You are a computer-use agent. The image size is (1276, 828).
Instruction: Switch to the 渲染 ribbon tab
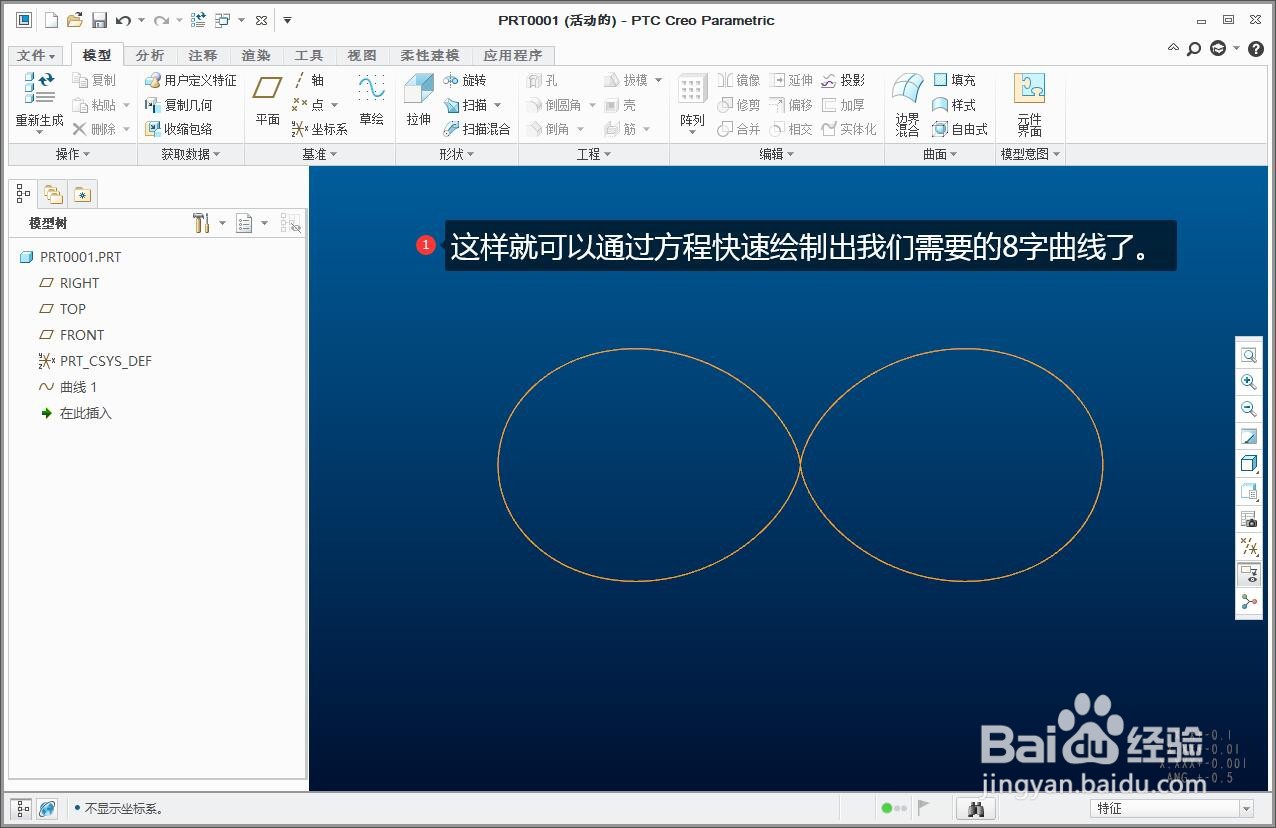256,56
